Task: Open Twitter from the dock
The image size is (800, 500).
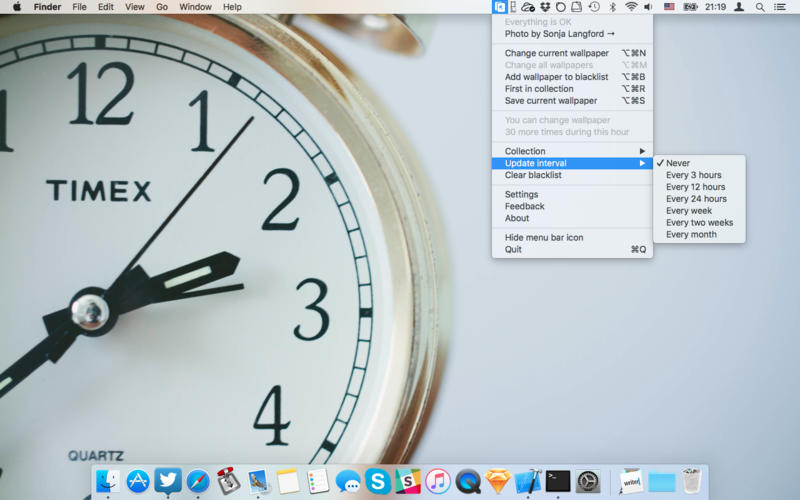Action: (168, 481)
